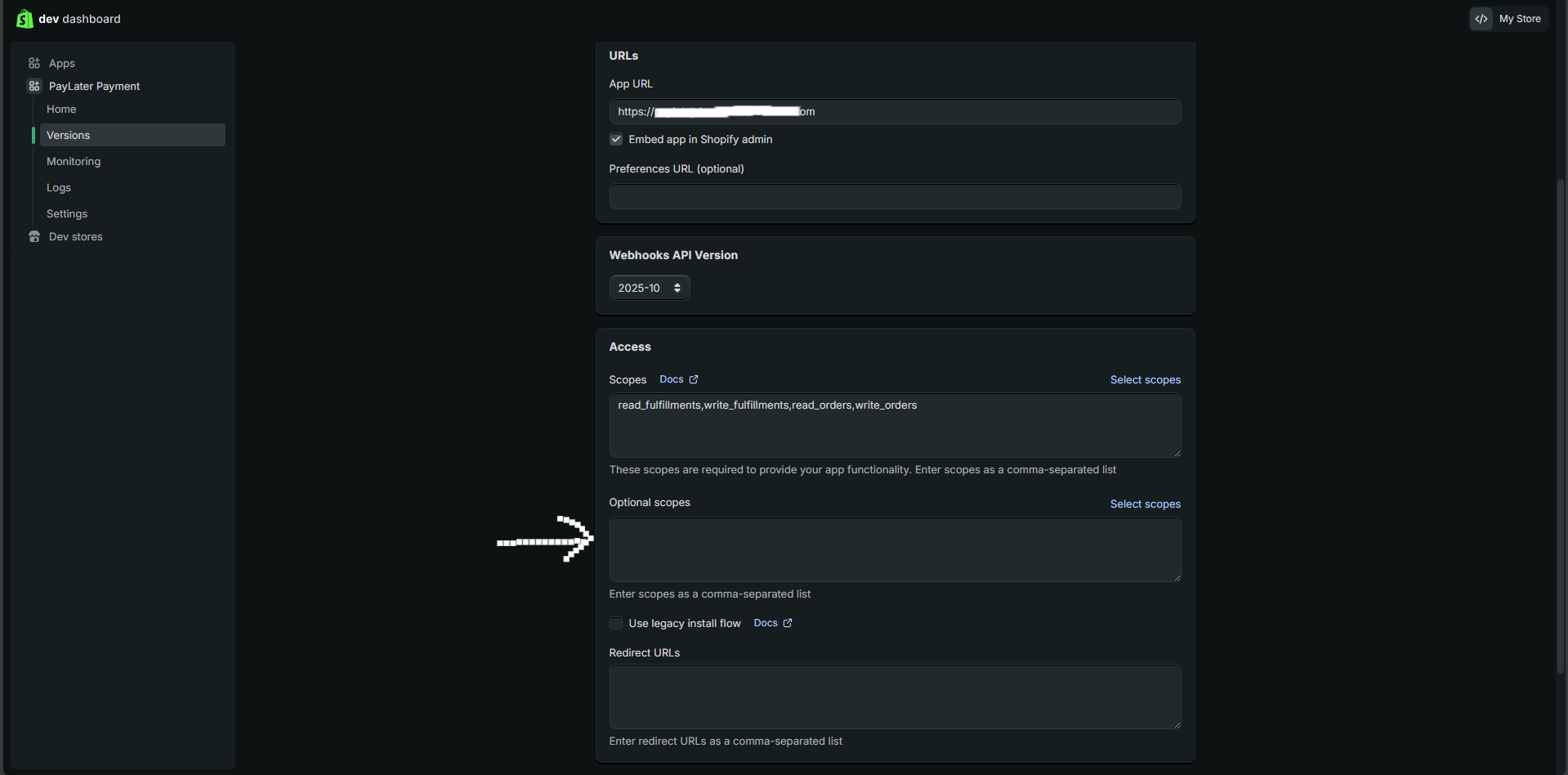1568x775 pixels.
Task: Uncheck Embed app in Shopify admin
Action: point(616,140)
